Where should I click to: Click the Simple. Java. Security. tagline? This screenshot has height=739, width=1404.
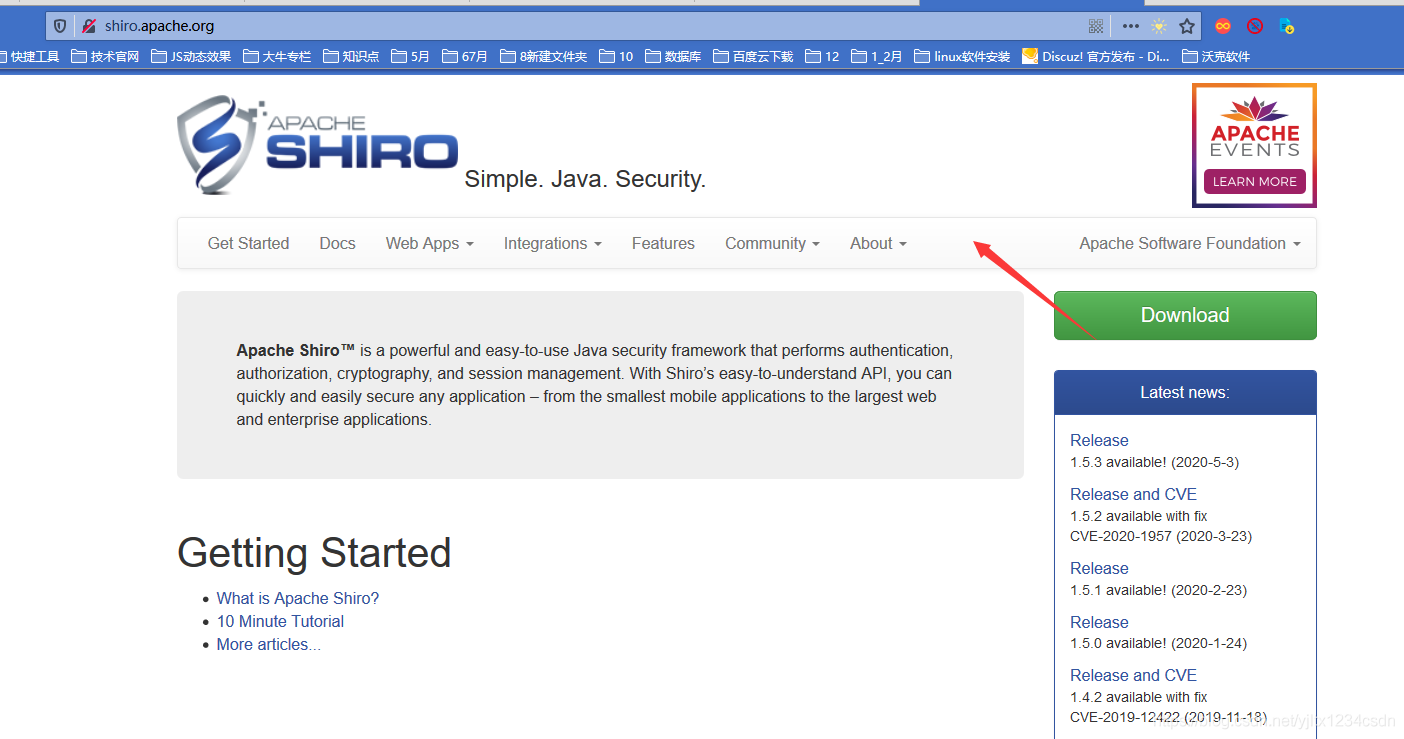(x=585, y=179)
